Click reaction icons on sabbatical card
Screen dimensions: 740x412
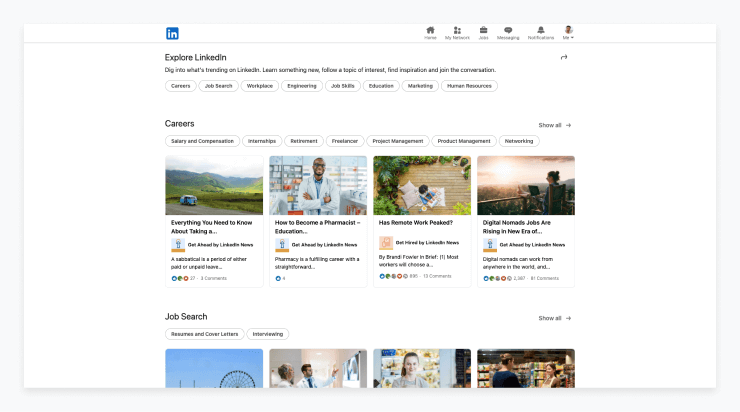tap(180, 278)
